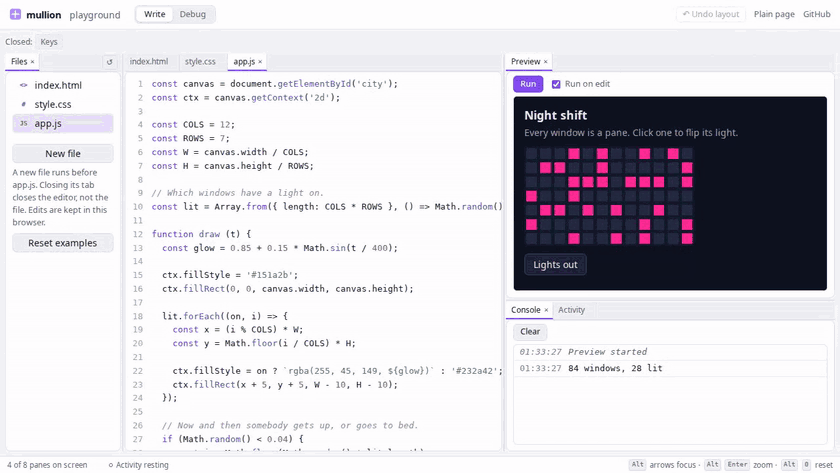Close the Preview pane tab

546,62
